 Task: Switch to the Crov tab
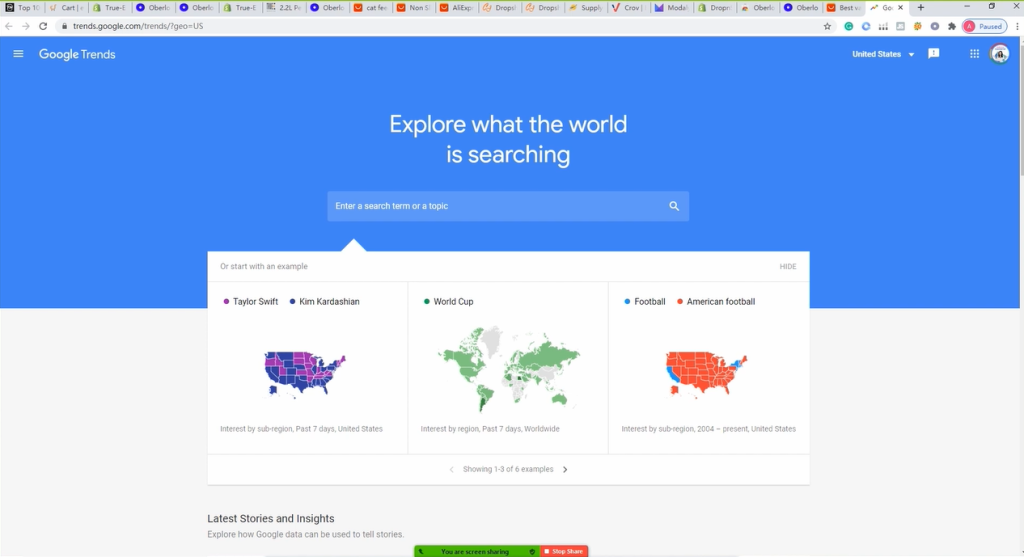(628, 7)
